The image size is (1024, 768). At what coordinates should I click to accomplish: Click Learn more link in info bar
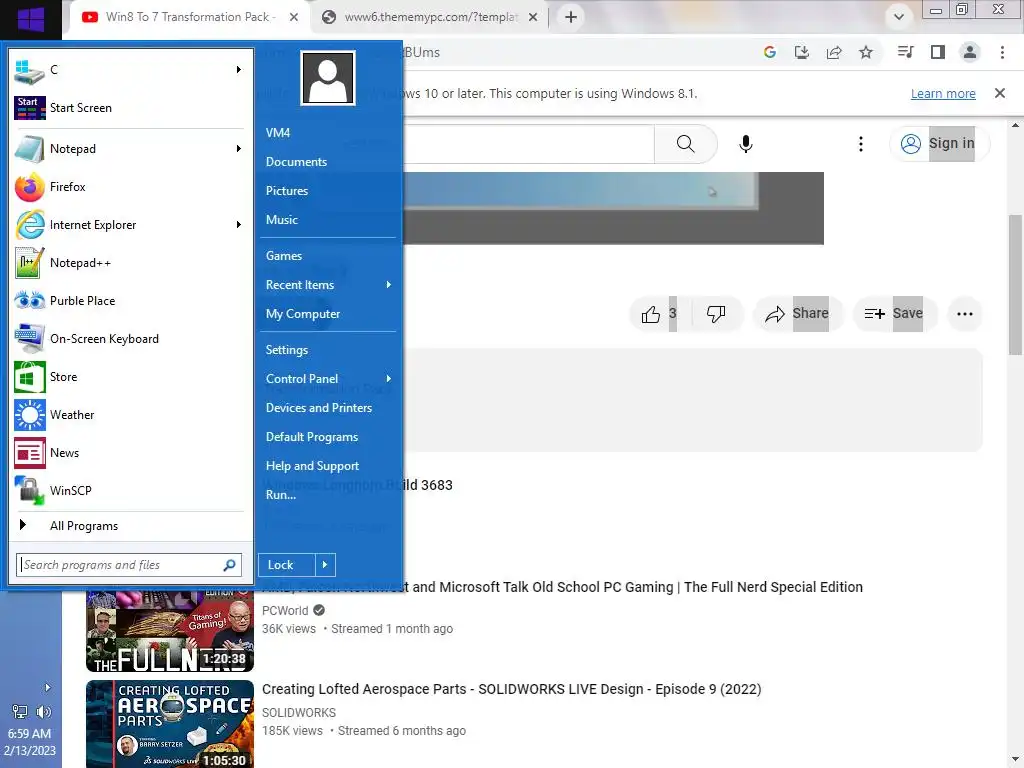tap(943, 94)
